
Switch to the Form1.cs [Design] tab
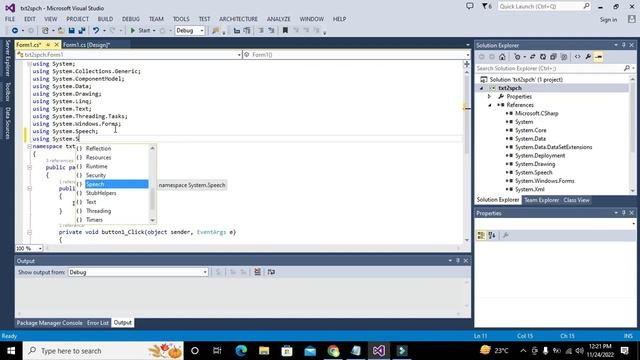[x=87, y=45]
